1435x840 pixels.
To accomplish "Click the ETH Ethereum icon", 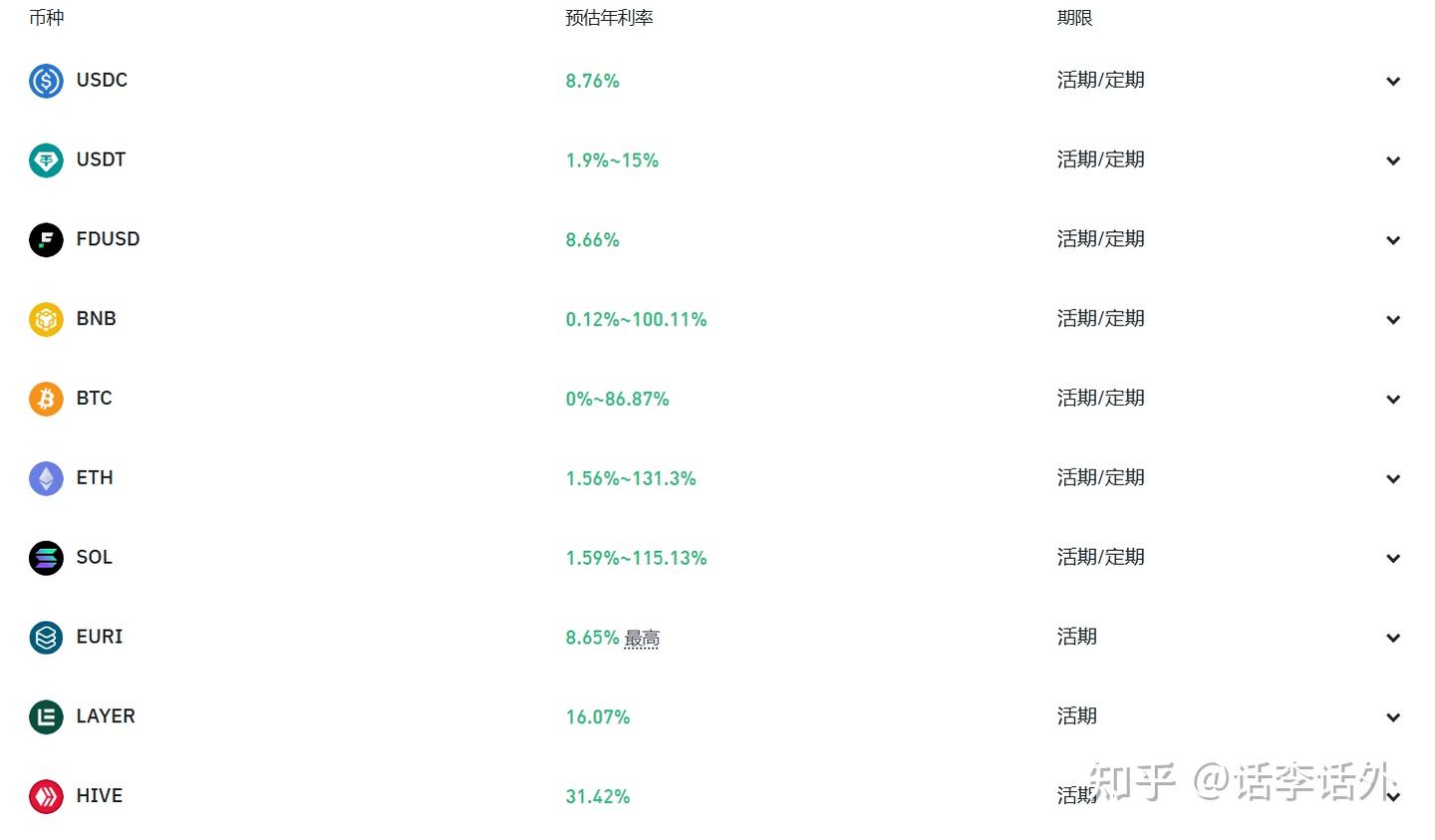I will click(x=46, y=478).
